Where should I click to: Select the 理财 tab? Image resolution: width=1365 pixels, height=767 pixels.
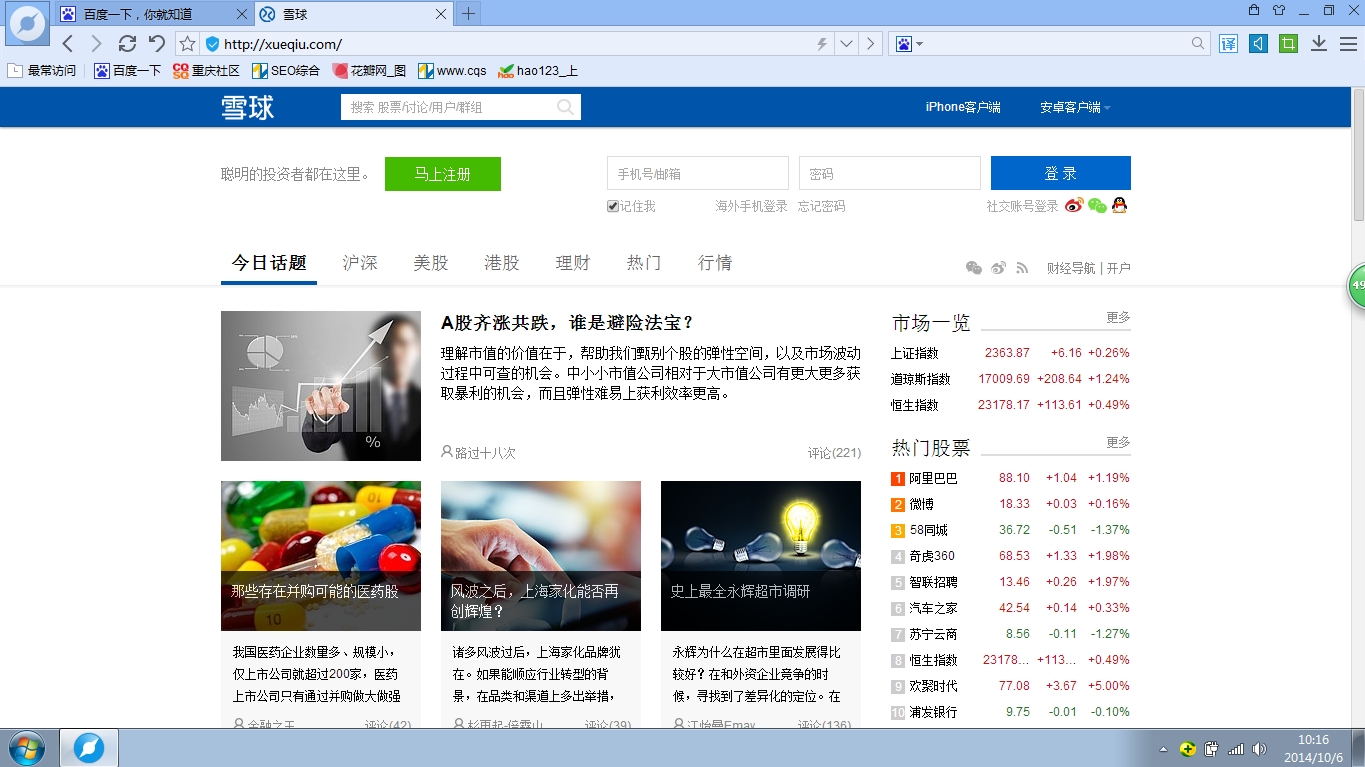573,263
